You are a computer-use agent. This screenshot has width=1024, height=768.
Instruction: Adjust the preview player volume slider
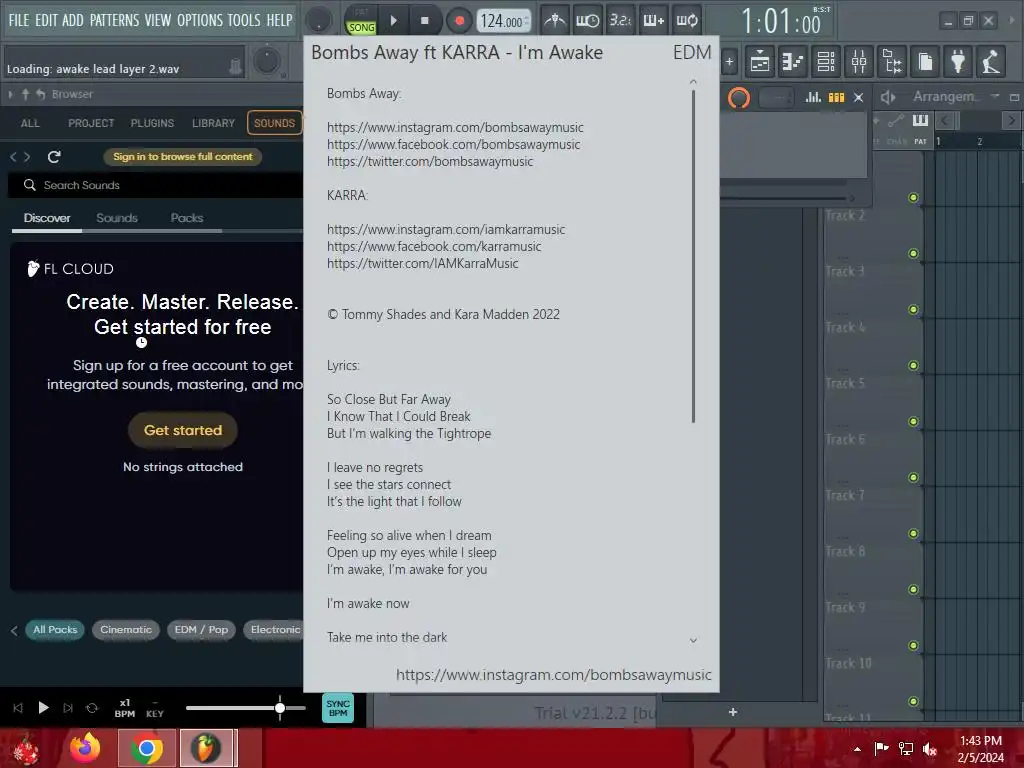tap(246, 708)
